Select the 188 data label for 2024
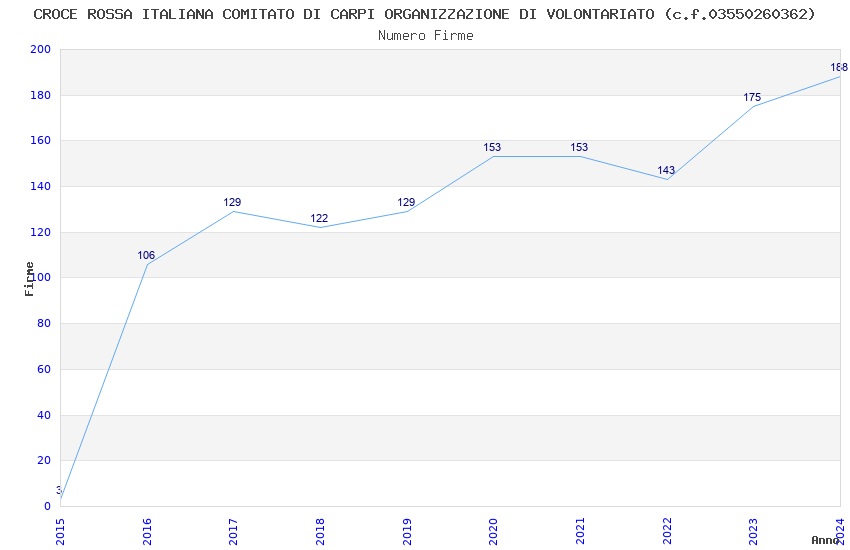Viewport: 850px width, 550px height. 839,67
